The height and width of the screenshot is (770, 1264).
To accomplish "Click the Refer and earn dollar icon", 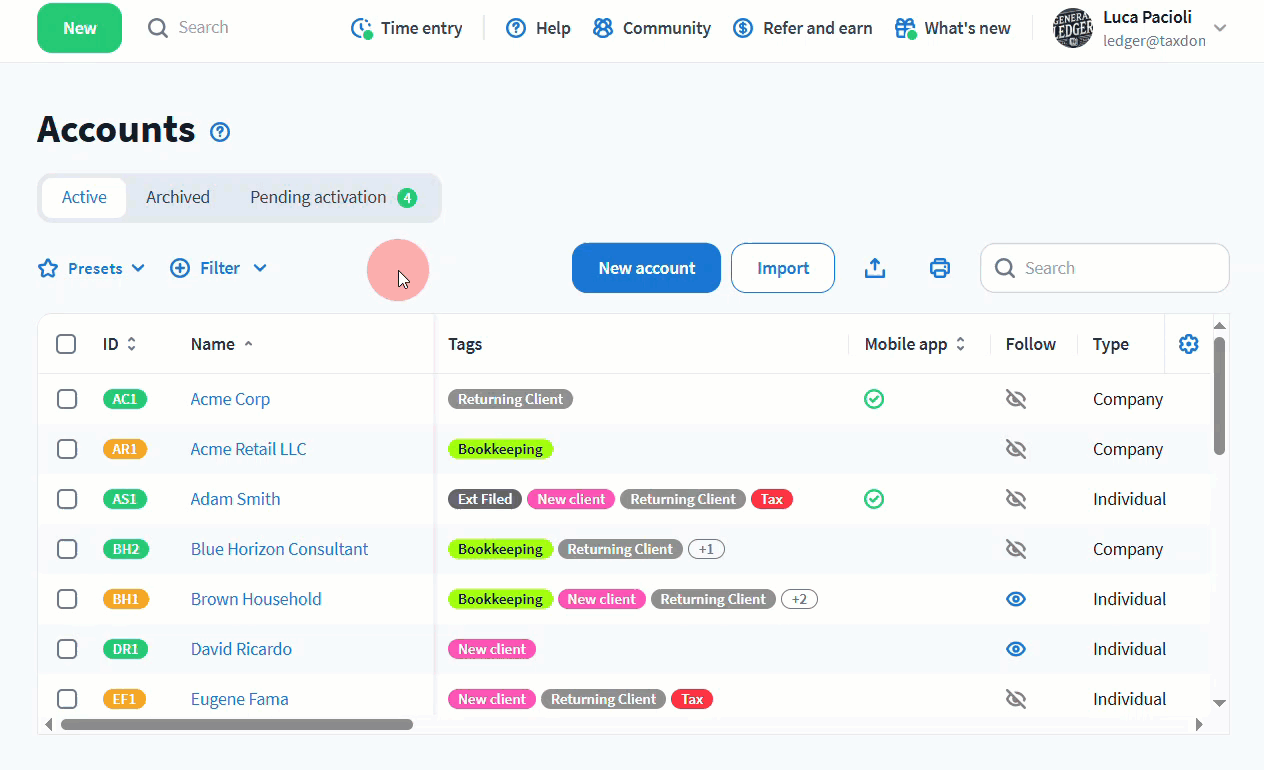I will pyautogui.click(x=743, y=28).
